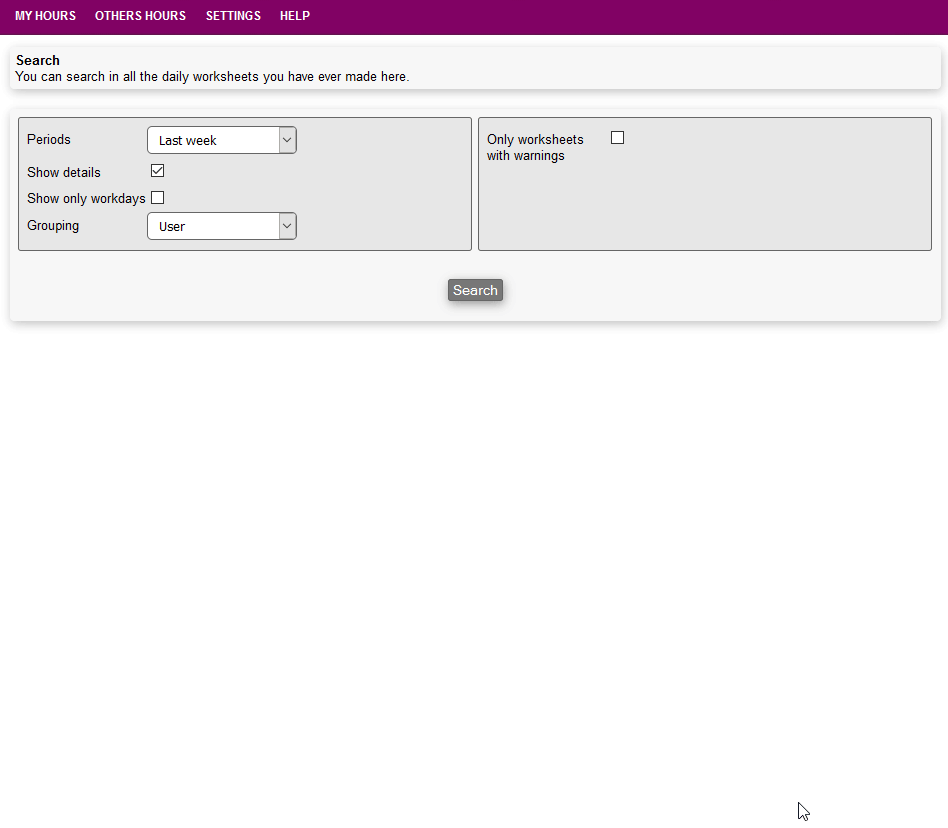Click the chevron arrow of the Periods dropdown
The height and width of the screenshot is (828, 948).
(287, 141)
